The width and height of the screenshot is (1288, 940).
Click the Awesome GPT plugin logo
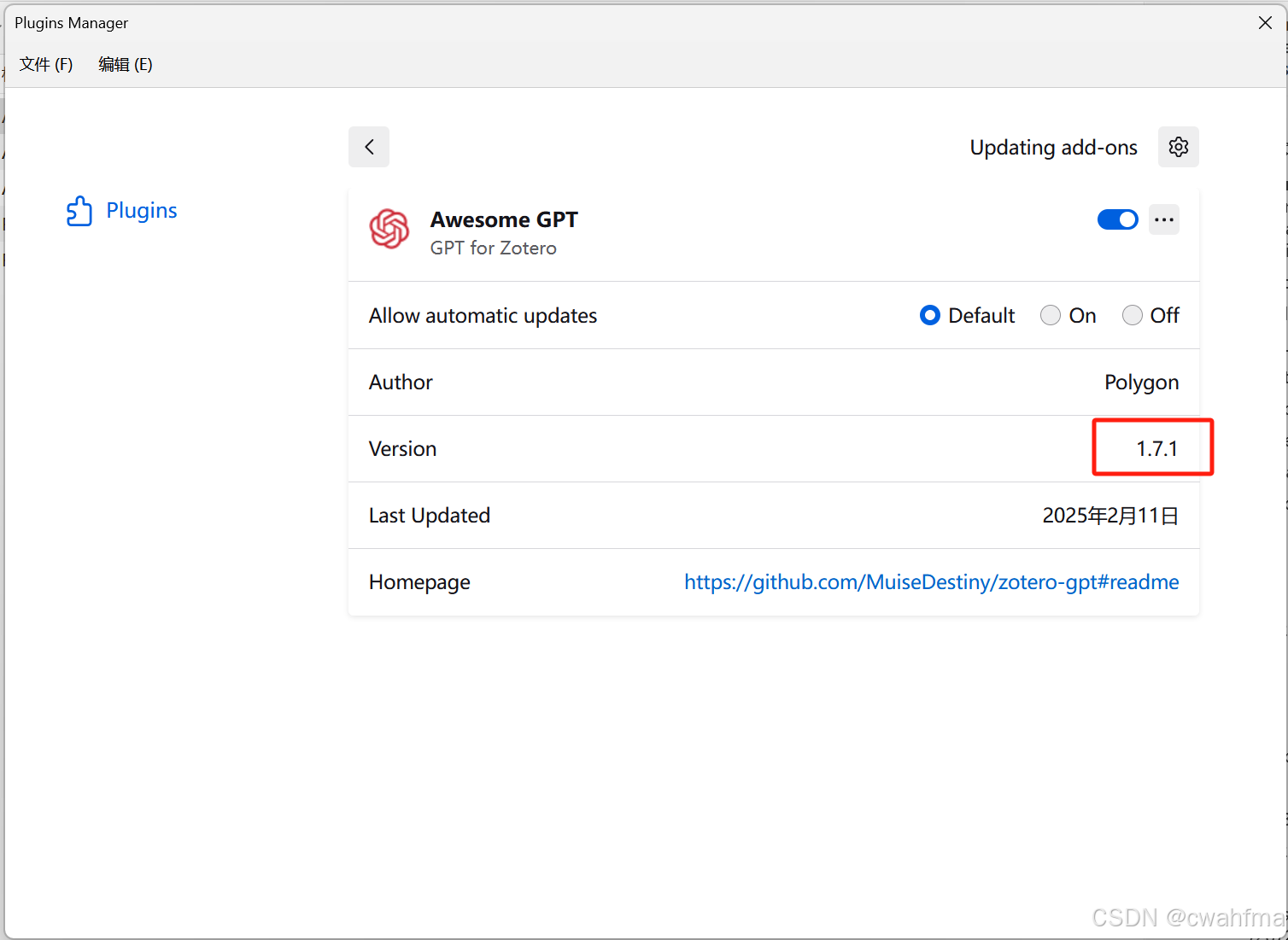coord(389,229)
